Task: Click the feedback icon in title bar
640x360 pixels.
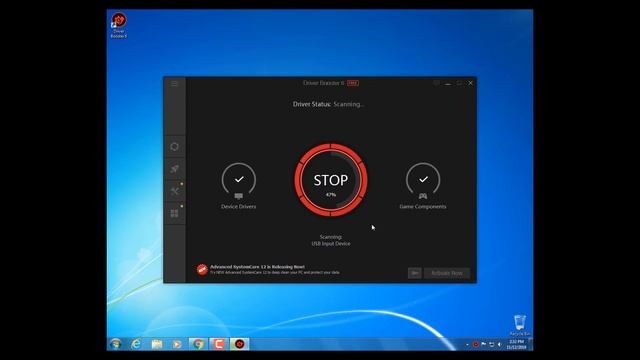Action: pyautogui.click(x=436, y=83)
